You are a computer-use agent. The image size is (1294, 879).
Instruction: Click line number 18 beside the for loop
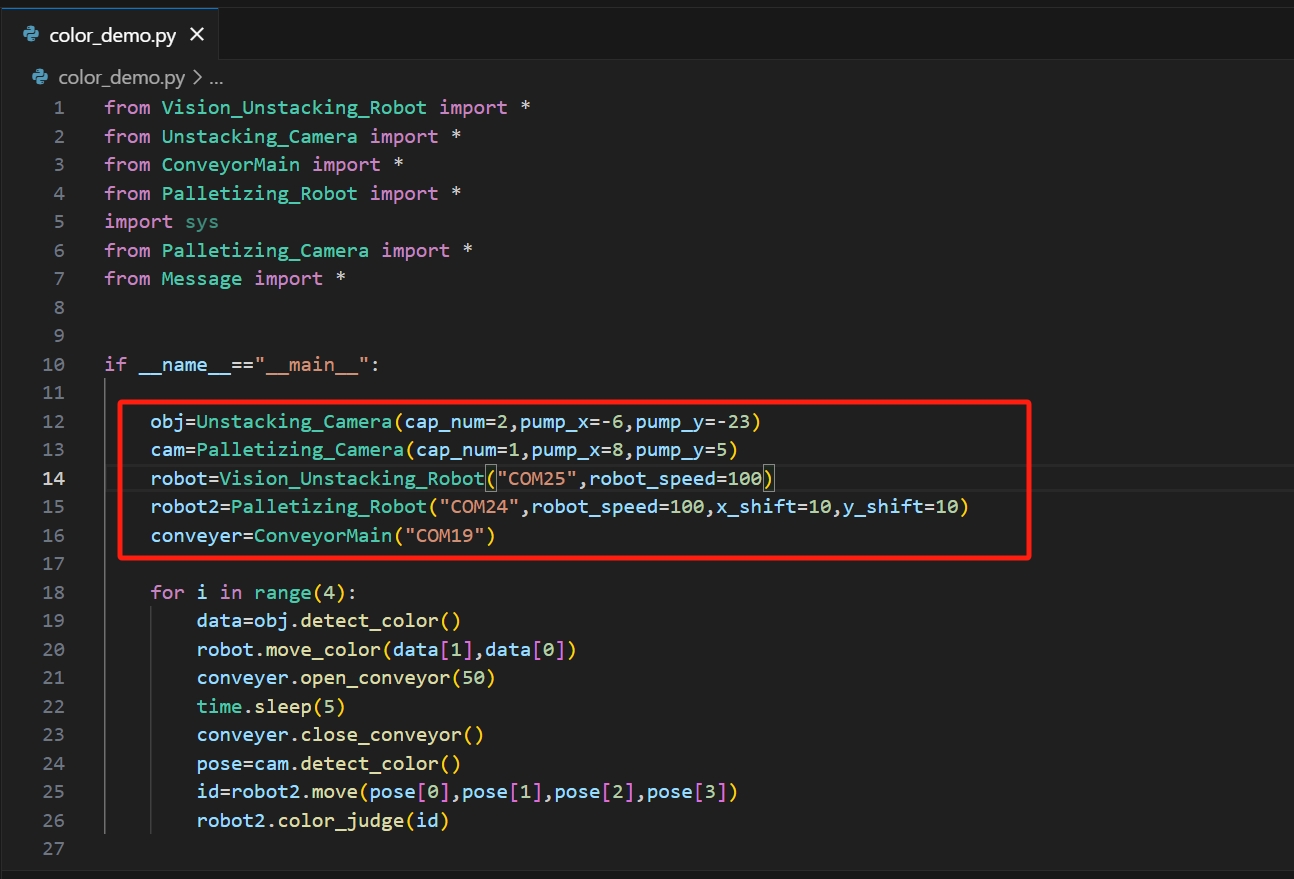tap(53, 592)
